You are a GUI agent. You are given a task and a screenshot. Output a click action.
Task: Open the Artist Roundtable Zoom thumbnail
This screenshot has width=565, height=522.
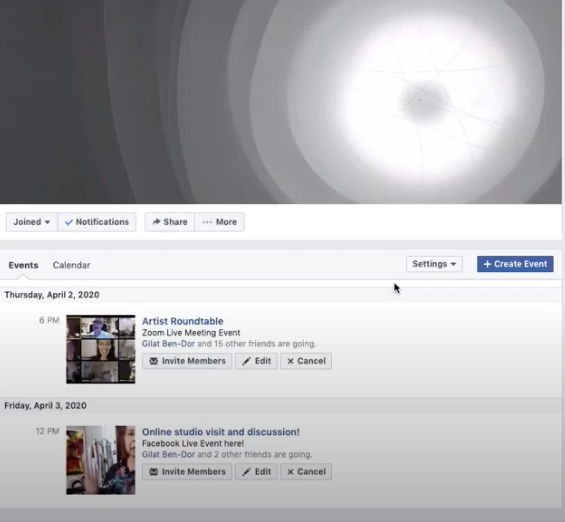tap(101, 349)
